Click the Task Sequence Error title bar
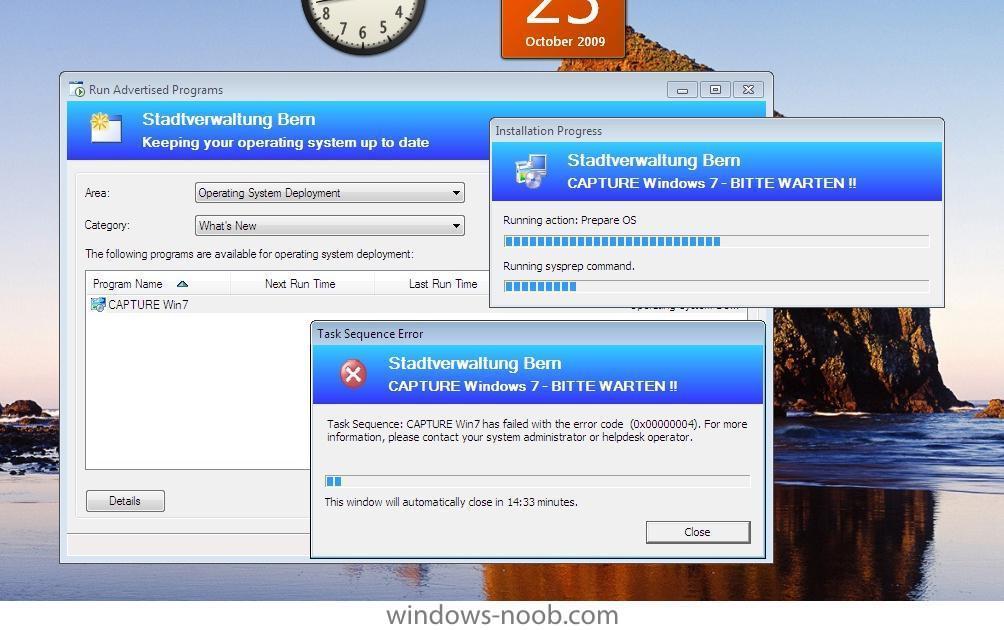 pyautogui.click(x=538, y=334)
